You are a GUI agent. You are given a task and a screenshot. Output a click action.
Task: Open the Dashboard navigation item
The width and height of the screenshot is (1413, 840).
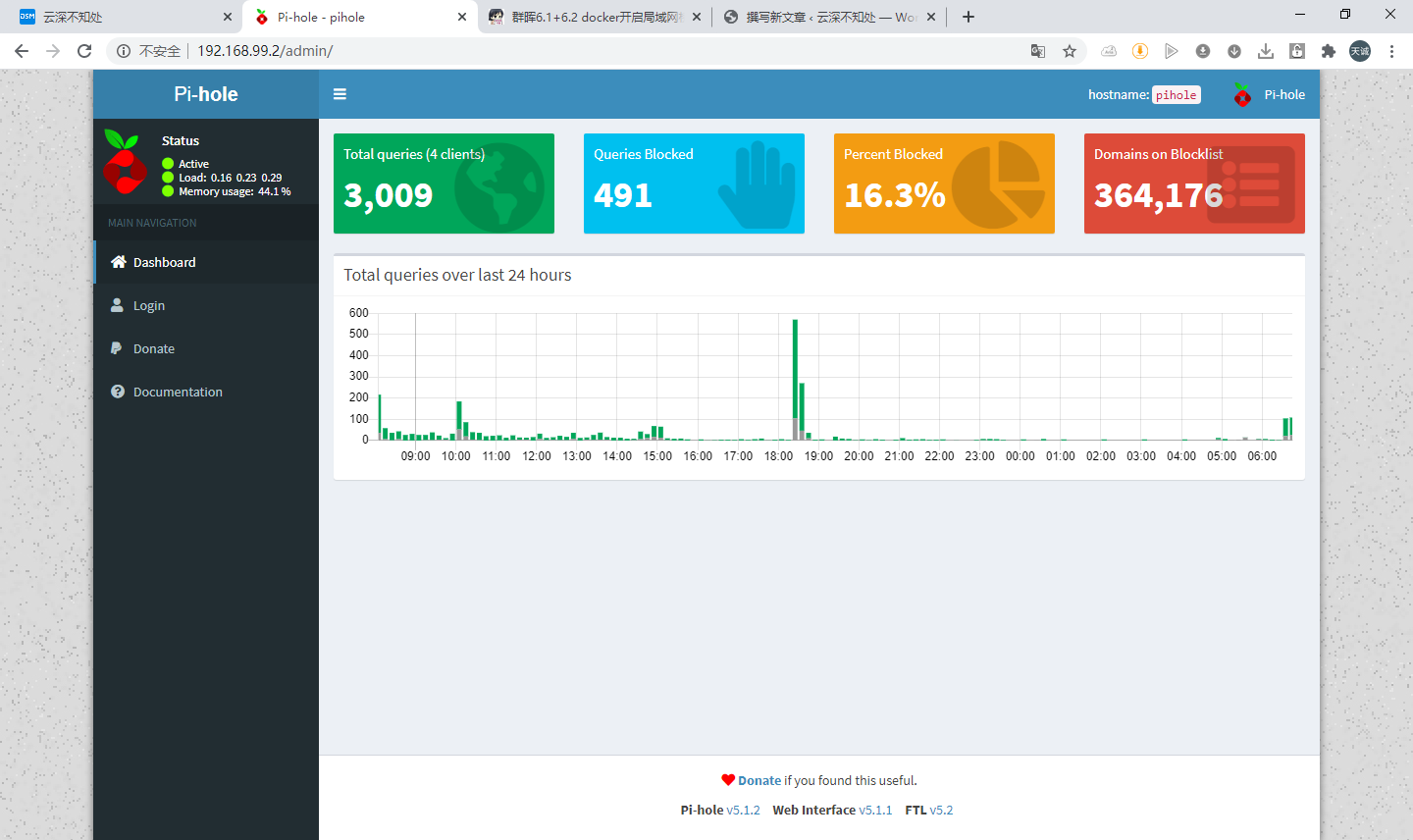pyautogui.click(x=164, y=262)
